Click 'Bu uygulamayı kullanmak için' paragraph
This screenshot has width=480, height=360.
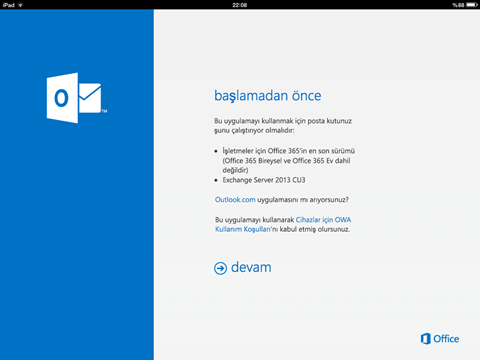coord(283,126)
